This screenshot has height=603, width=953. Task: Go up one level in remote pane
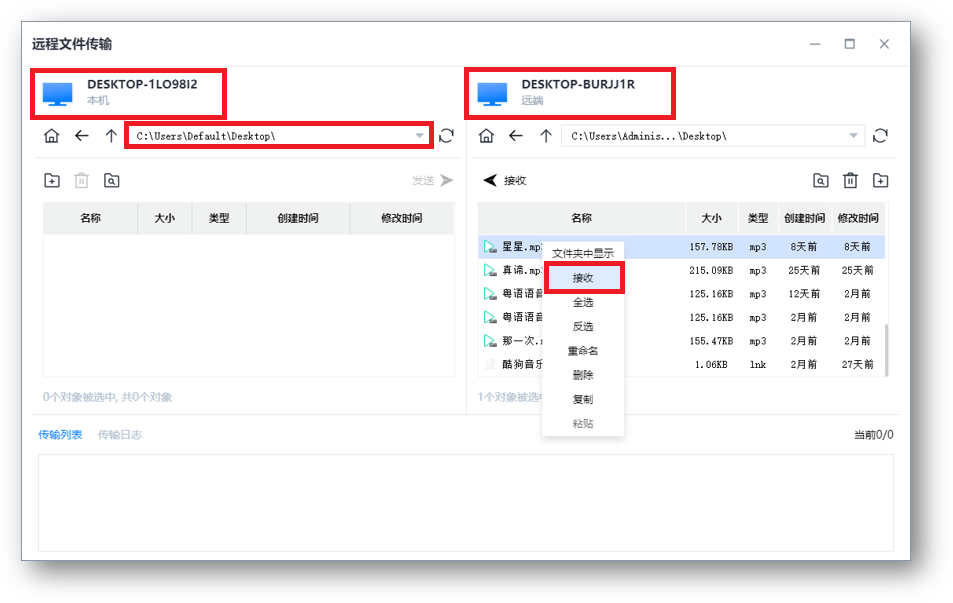coord(546,136)
